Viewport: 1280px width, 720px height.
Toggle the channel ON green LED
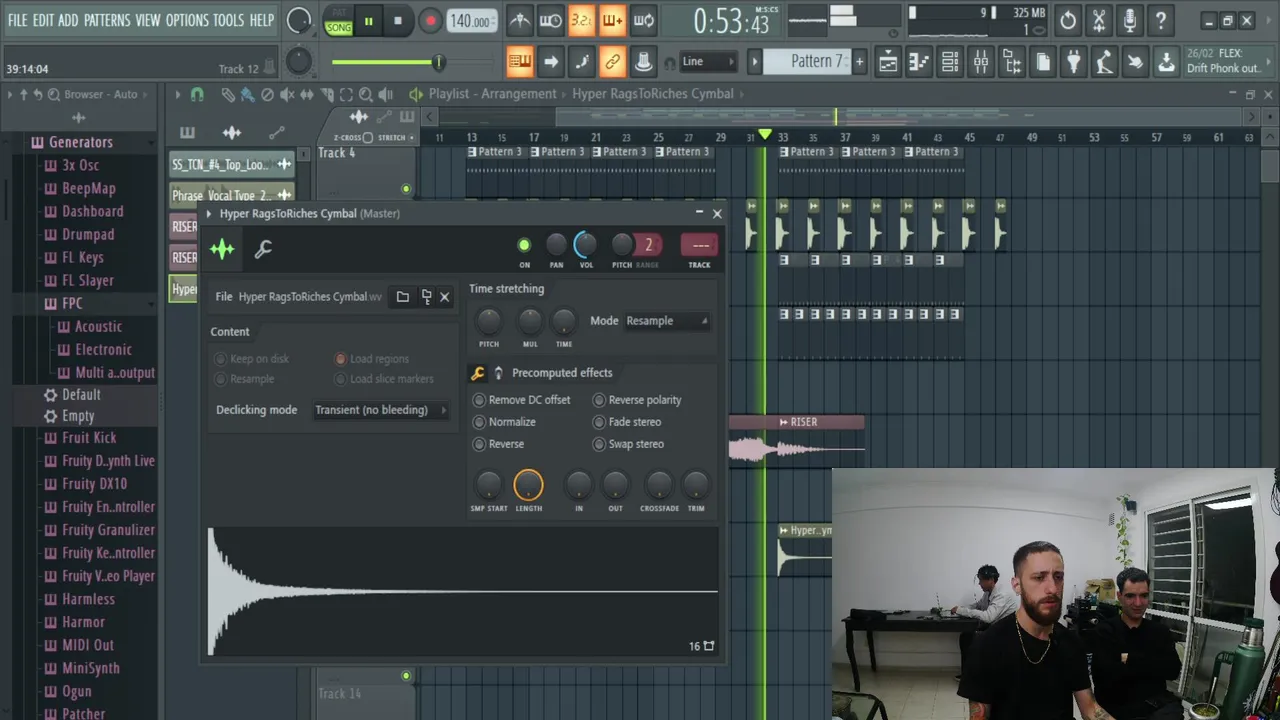(524, 245)
